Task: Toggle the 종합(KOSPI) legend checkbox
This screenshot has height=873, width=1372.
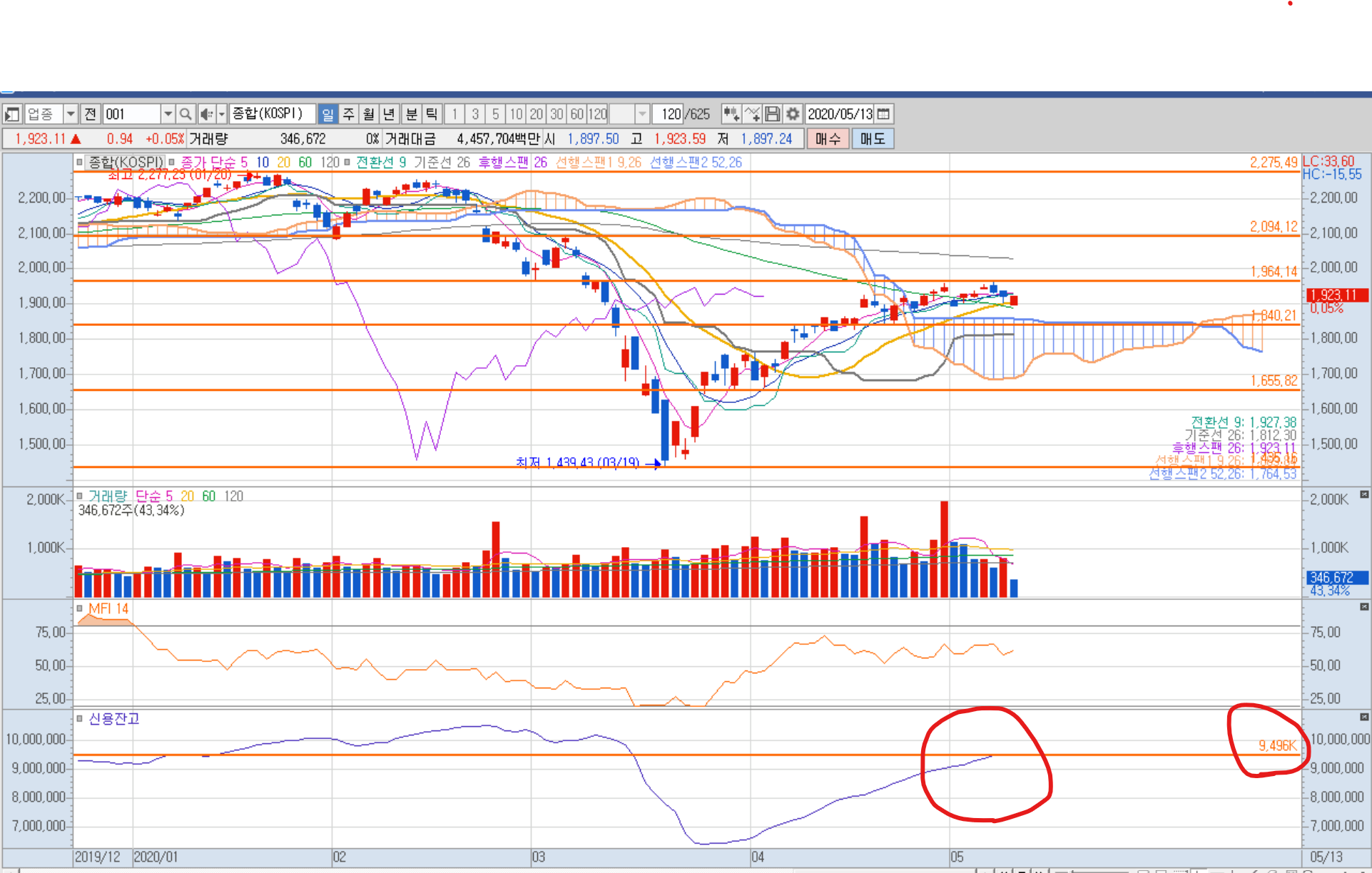Action: pyautogui.click(x=80, y=163)
